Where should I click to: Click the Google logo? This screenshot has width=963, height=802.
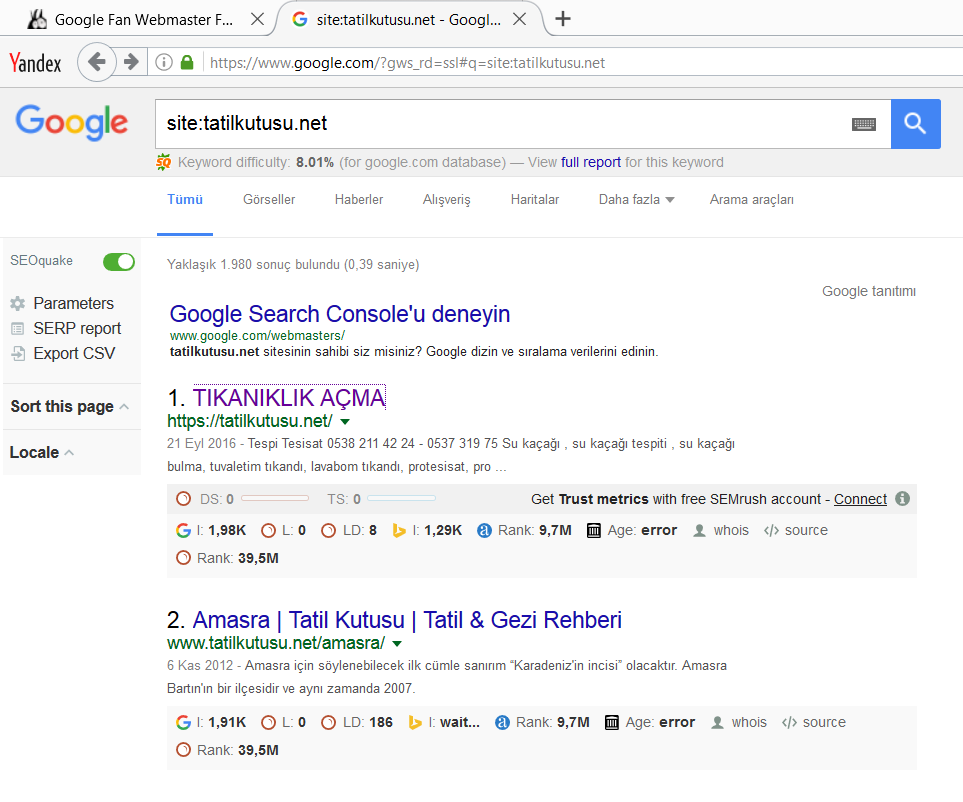[x=72, y=122]
